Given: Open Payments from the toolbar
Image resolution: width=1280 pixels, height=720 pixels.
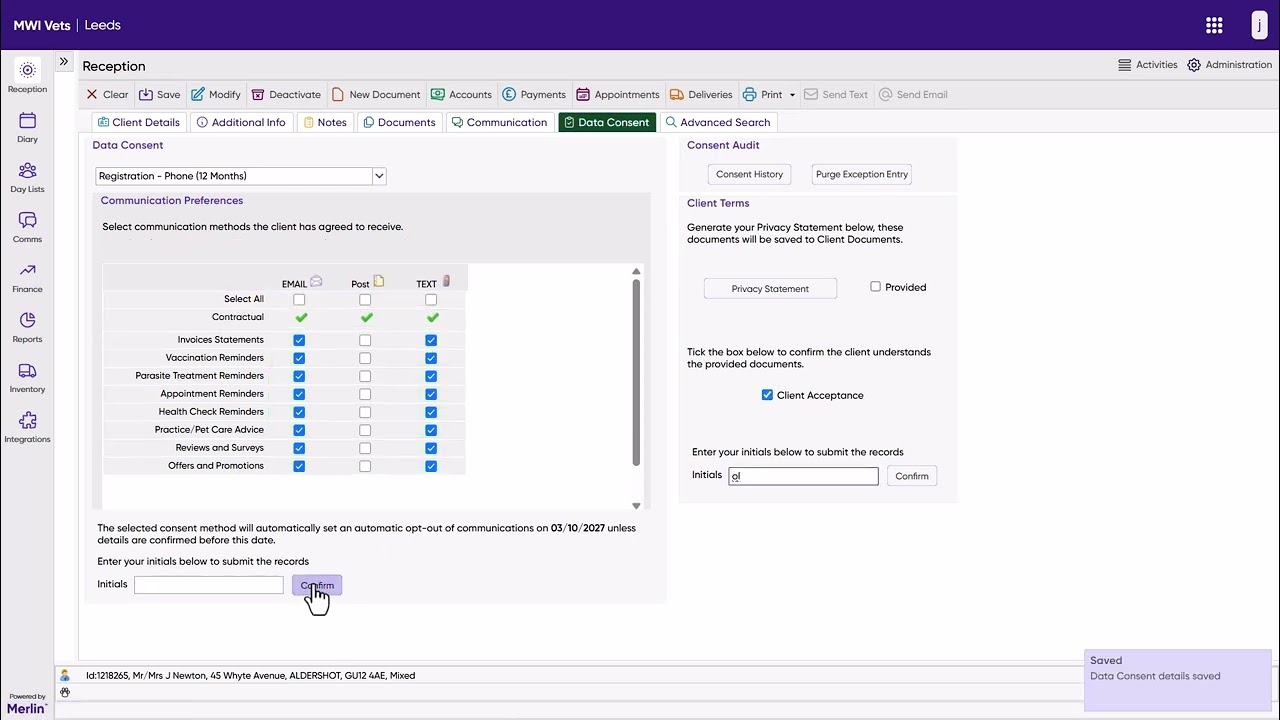Looking at the screenshot, I should (x=534, y=95).
